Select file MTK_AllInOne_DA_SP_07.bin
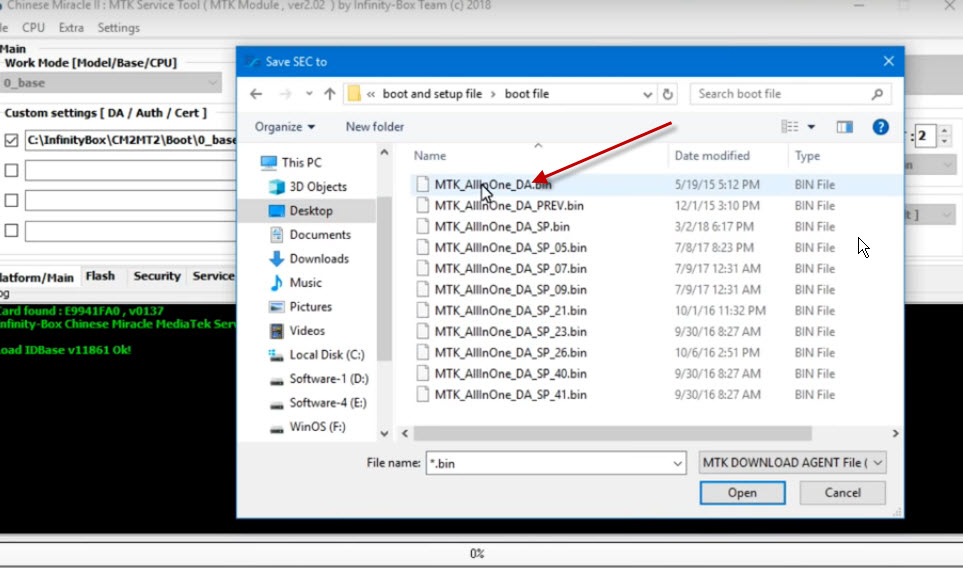The image size is (963, 568). point(510,268)
